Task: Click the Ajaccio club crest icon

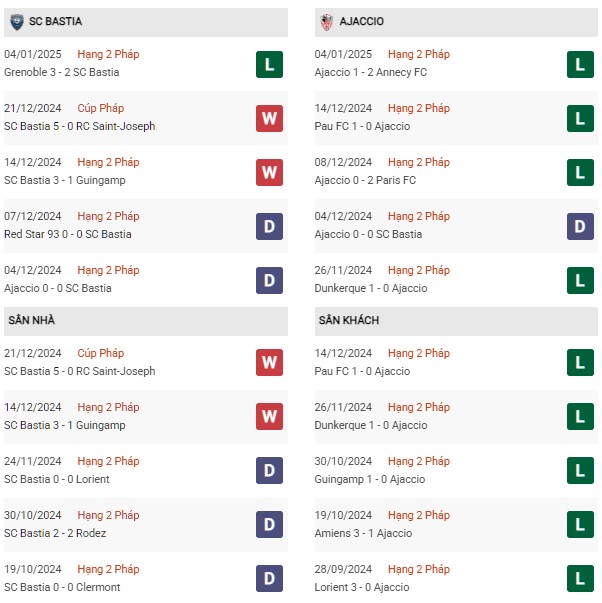Action: click(327, 22)
